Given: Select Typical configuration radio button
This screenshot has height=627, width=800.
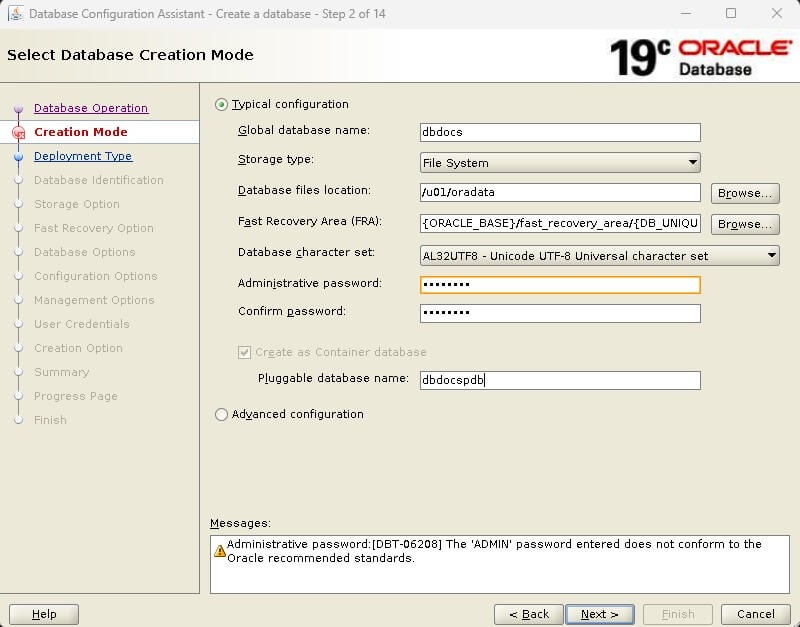Looking at the screenshot, I should coord(221,105).
